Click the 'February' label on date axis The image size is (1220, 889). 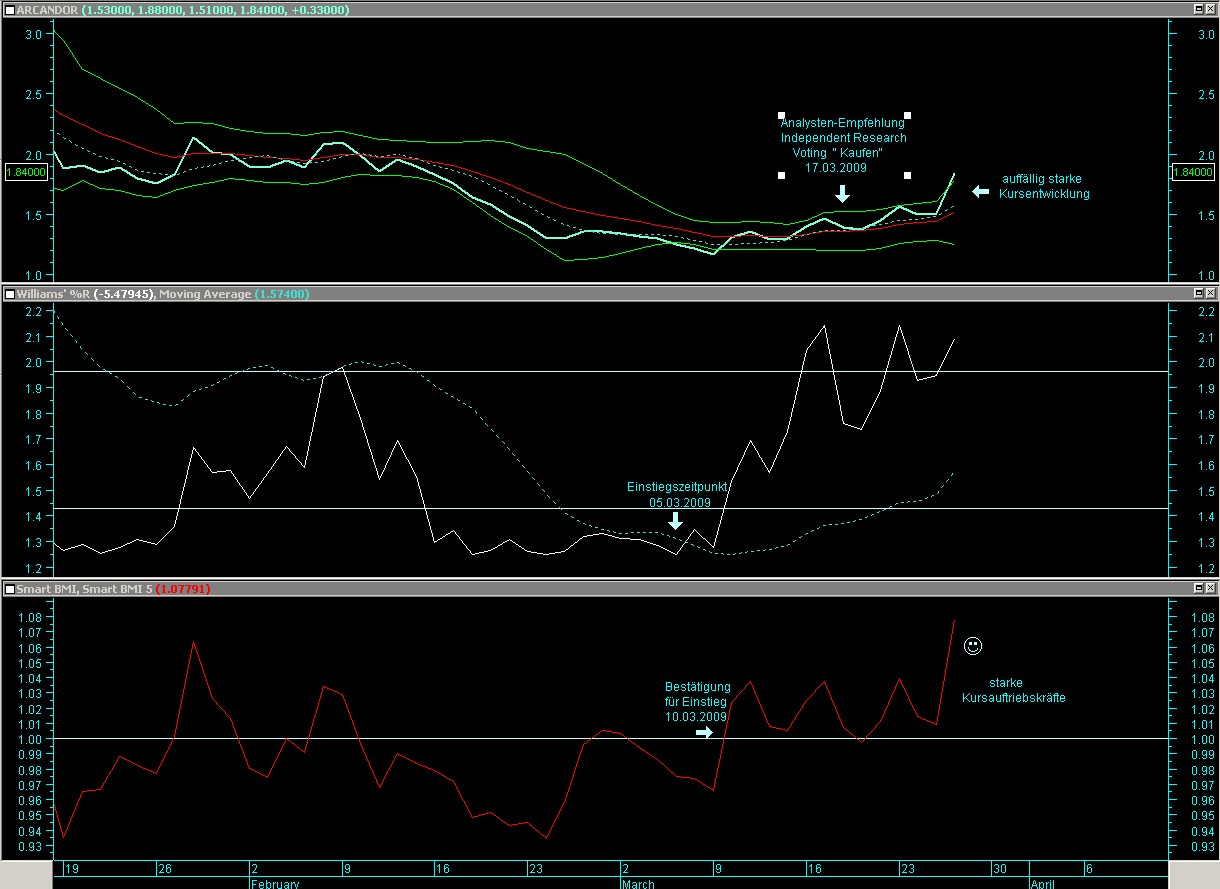(274, 883)
